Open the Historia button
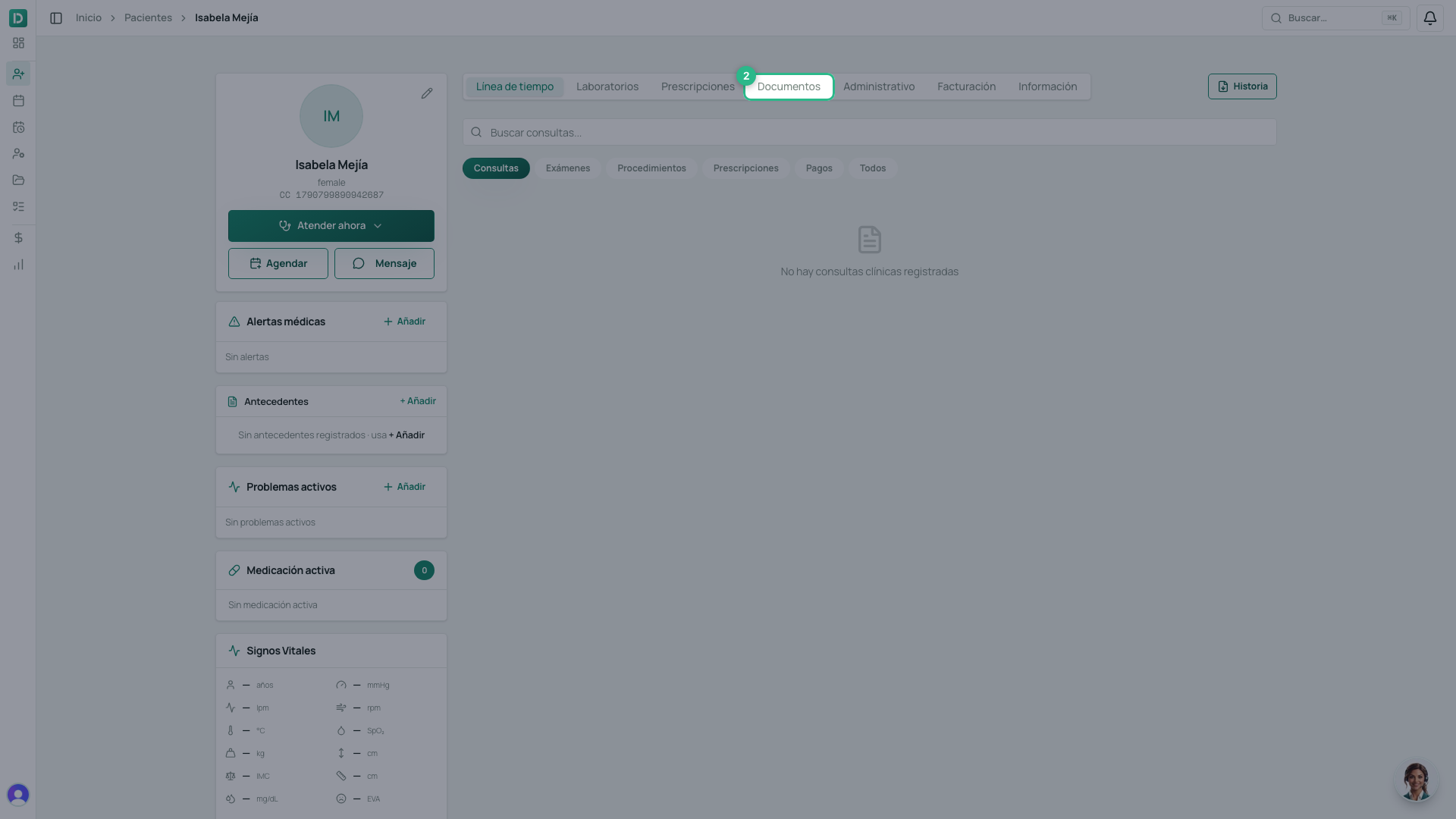This screenshot has height=819, width=1456. point(1242,86)
